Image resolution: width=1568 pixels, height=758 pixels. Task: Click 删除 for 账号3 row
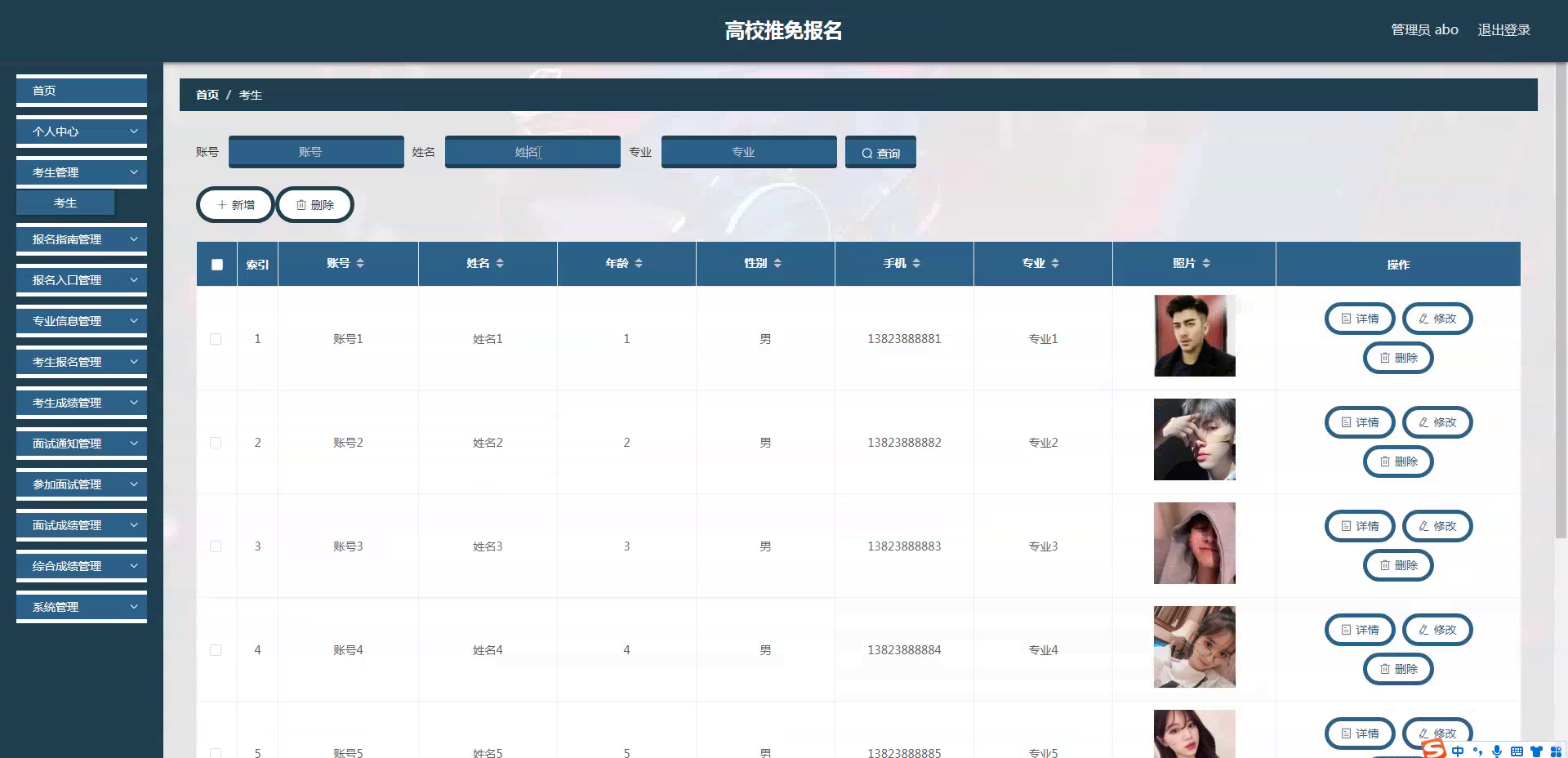click(x=1398, y=565)
